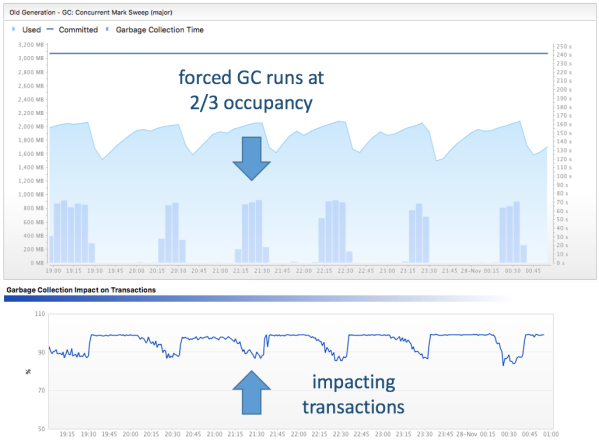The height and width of the screenshot is (445, 599).
Task: Click the 70 label on the transactions chart
Action: click(x=41, y=390)
